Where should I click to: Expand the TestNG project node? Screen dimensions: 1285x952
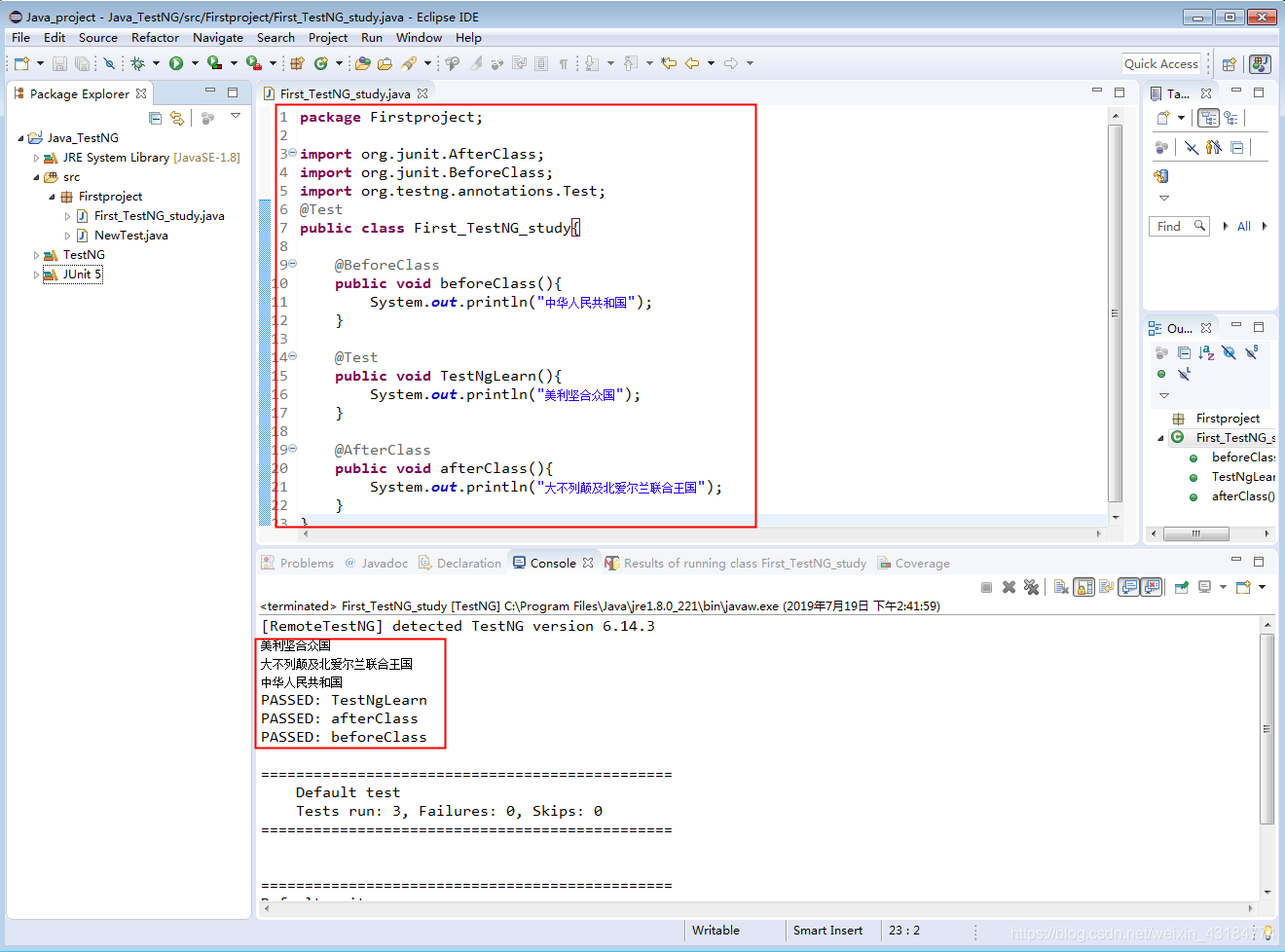[x=36, y=254]
